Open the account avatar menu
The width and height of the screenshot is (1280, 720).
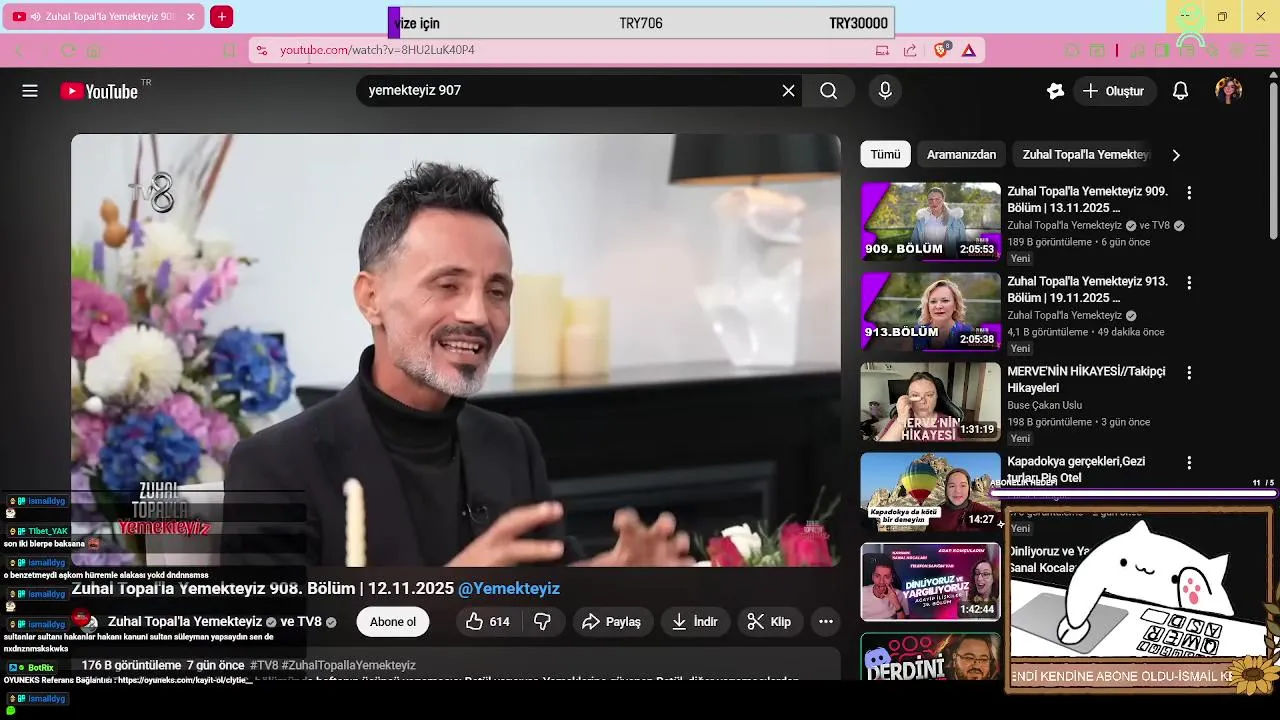(1228, 91)
